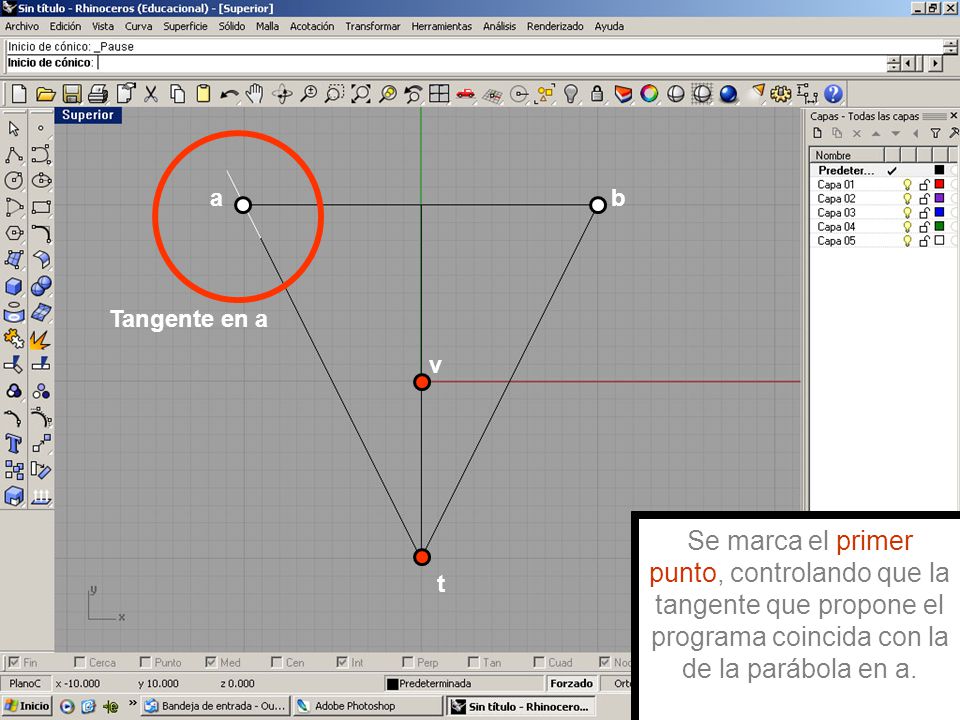The image size is (960, 720).
Task: Toggle the Forzado status bar button
Action: 571,683
